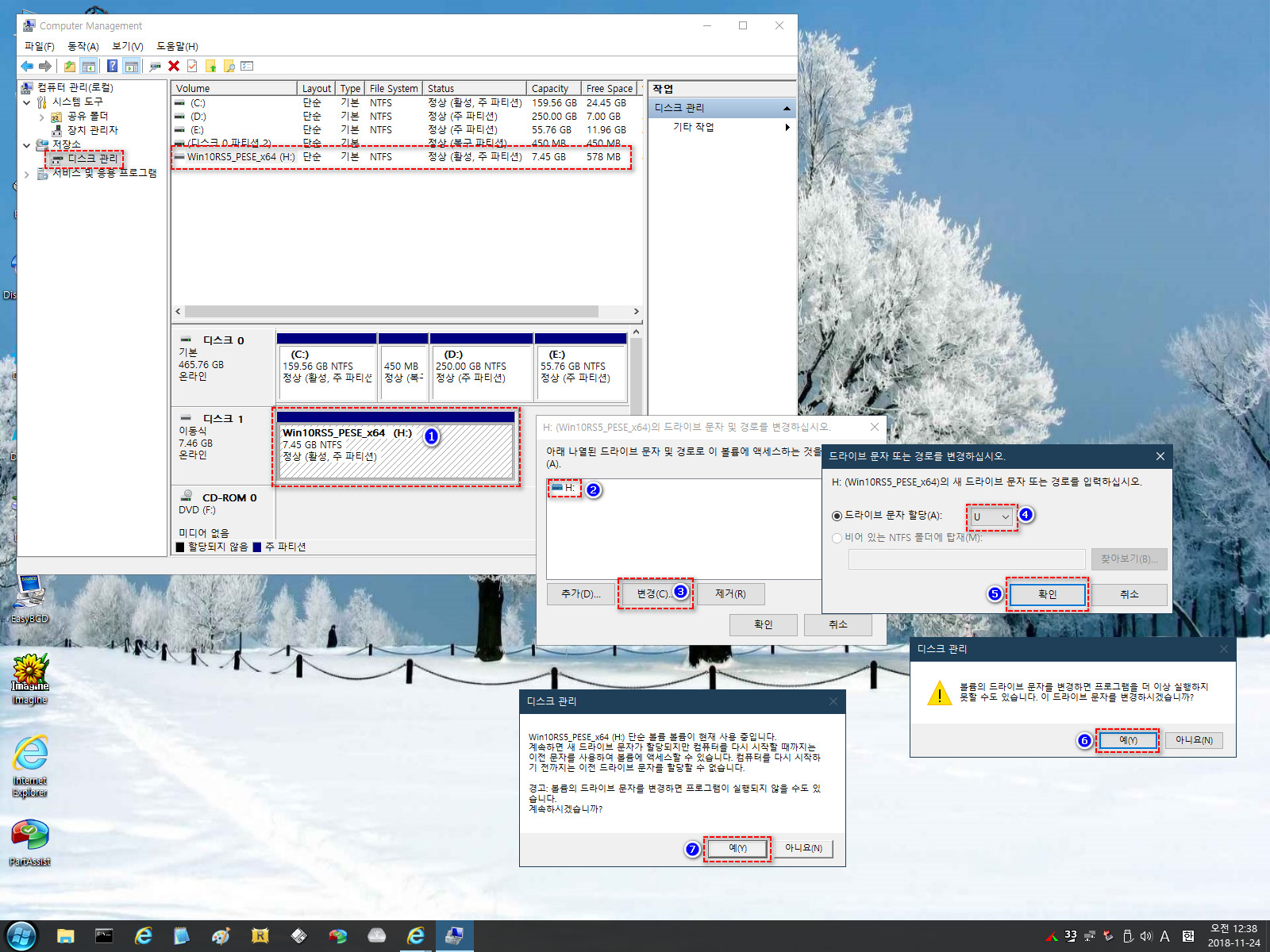Go forward with the grey toolbar arrow
The height and width of the screenshot is (952, 1270).
(45, 66)
